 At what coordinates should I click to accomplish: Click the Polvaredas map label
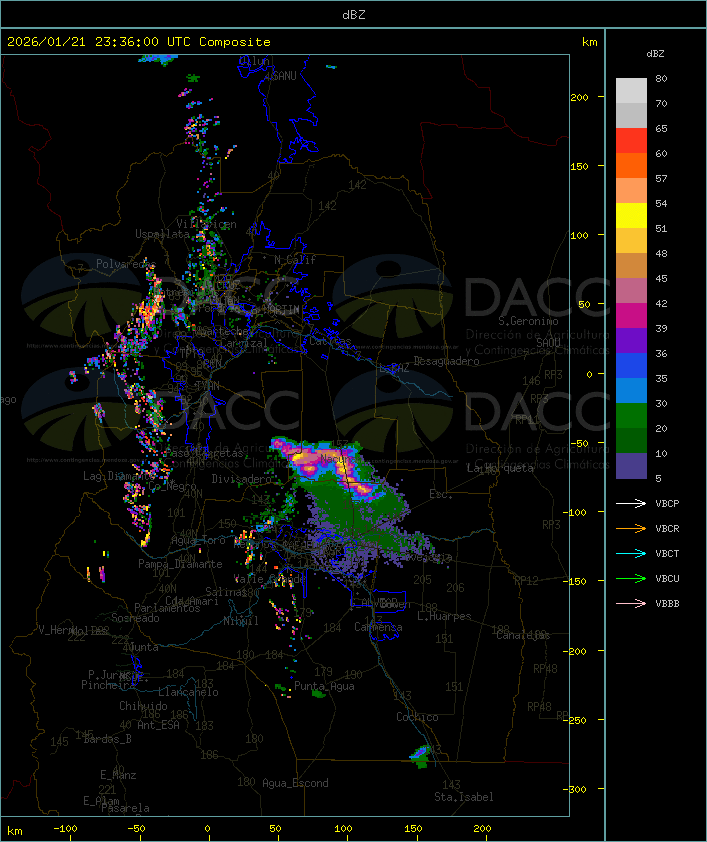(x=126, y=264)
